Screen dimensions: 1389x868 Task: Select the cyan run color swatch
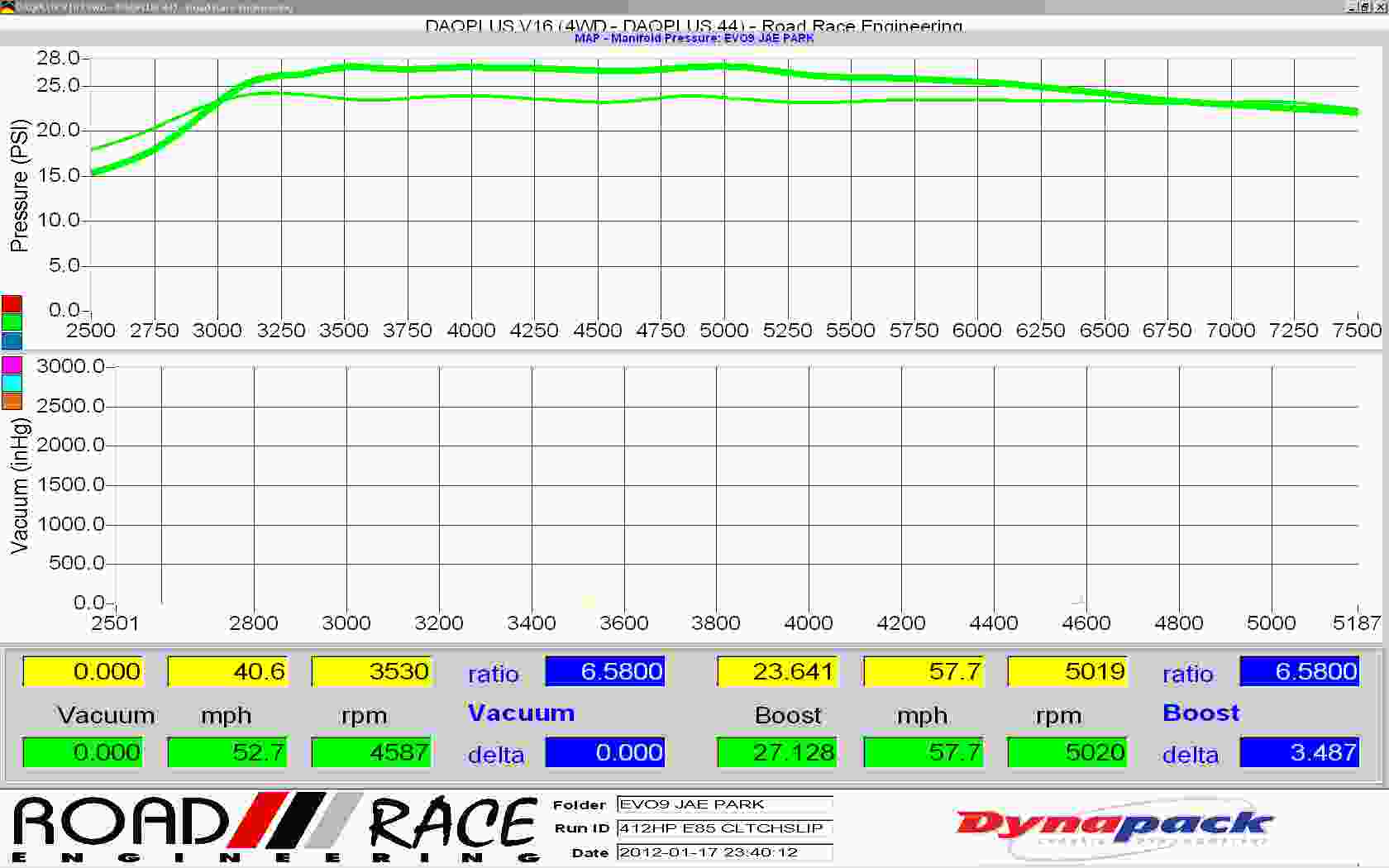click(12, 383)
